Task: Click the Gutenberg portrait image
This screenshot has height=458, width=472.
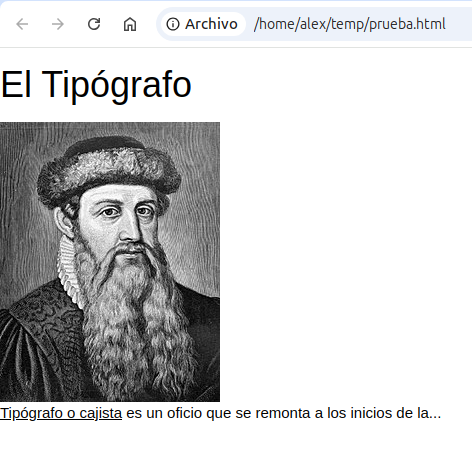Action: click(110, 262)
